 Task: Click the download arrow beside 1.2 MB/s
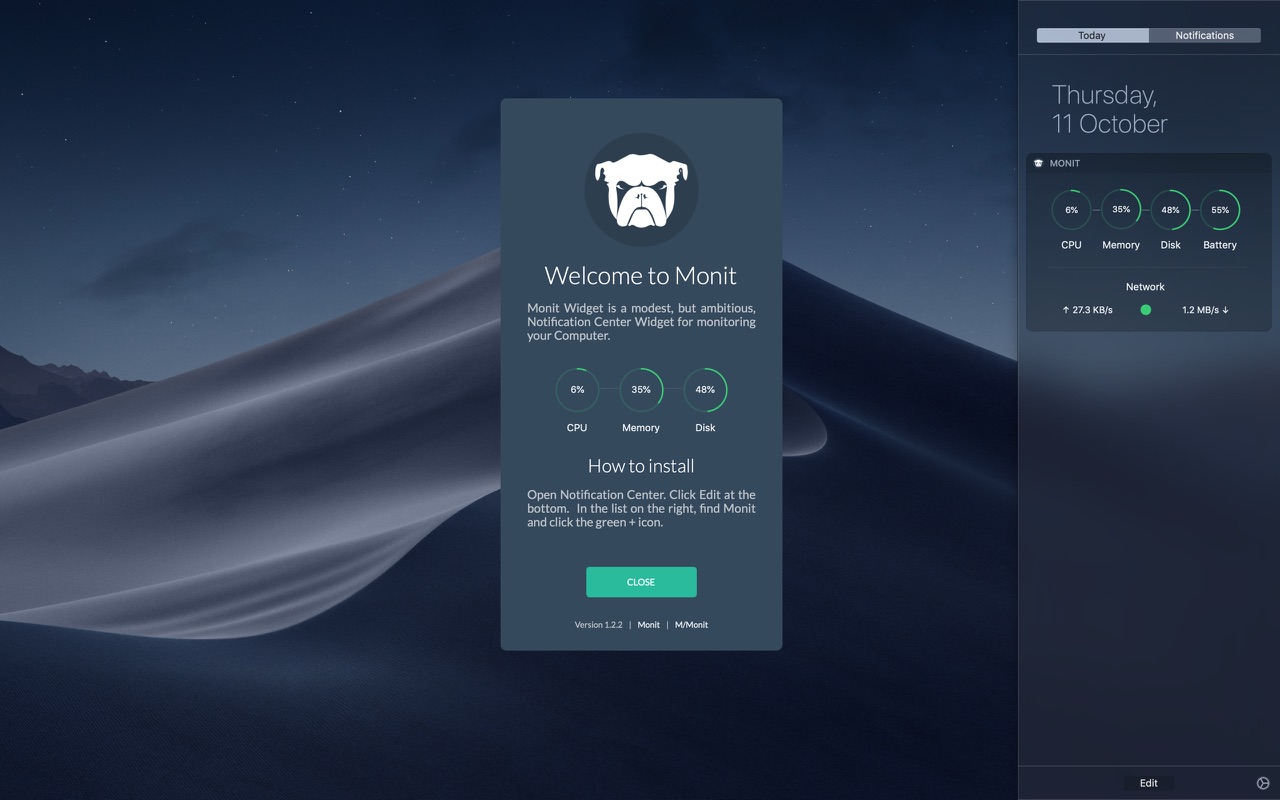(1225, 310)
